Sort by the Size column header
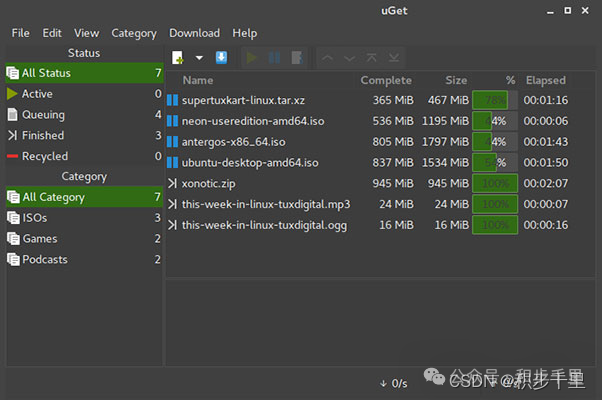The width and height of the screenshot is (602, 400). click(x=456, y=80)
